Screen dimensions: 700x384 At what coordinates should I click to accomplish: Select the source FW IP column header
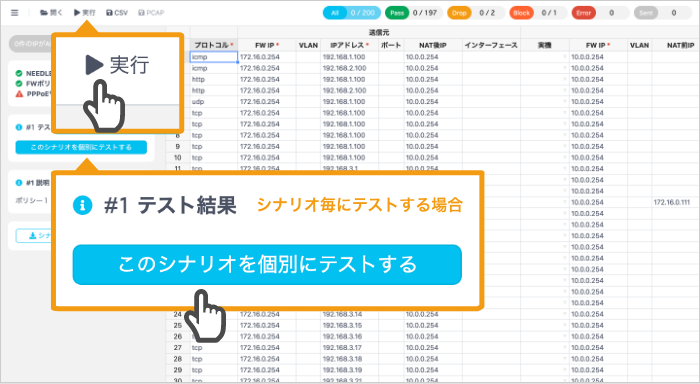coord(267,45)
